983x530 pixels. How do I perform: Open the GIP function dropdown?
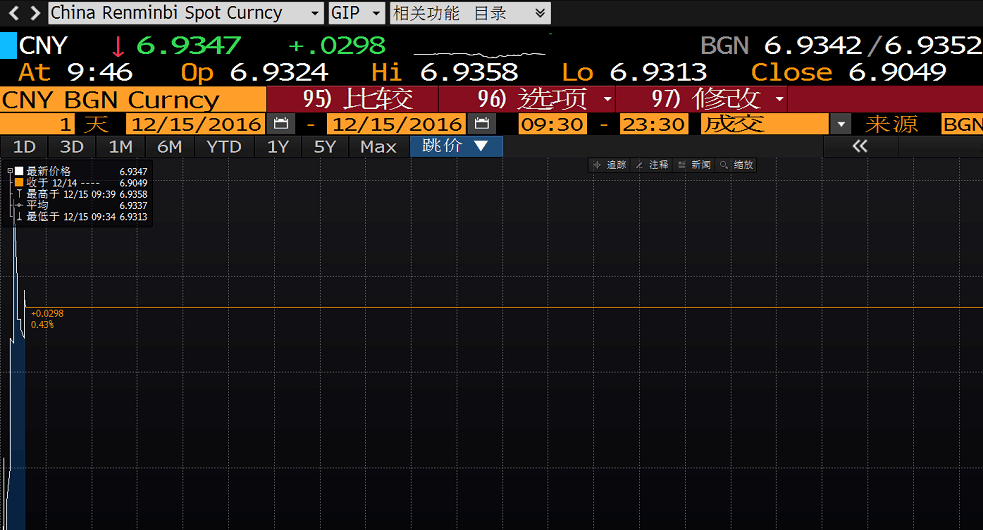point(376,13)
